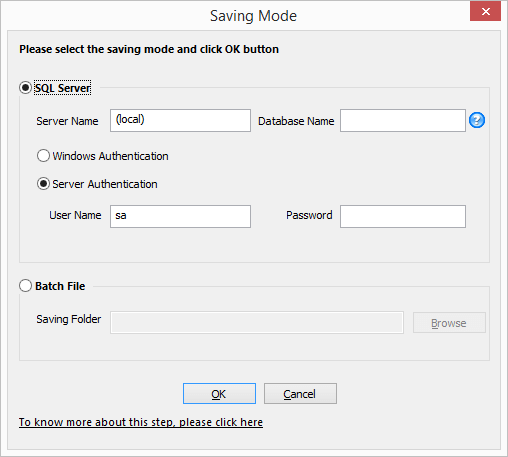Click the 'Please select the saving mode' heading

click(x=149, y=49)
